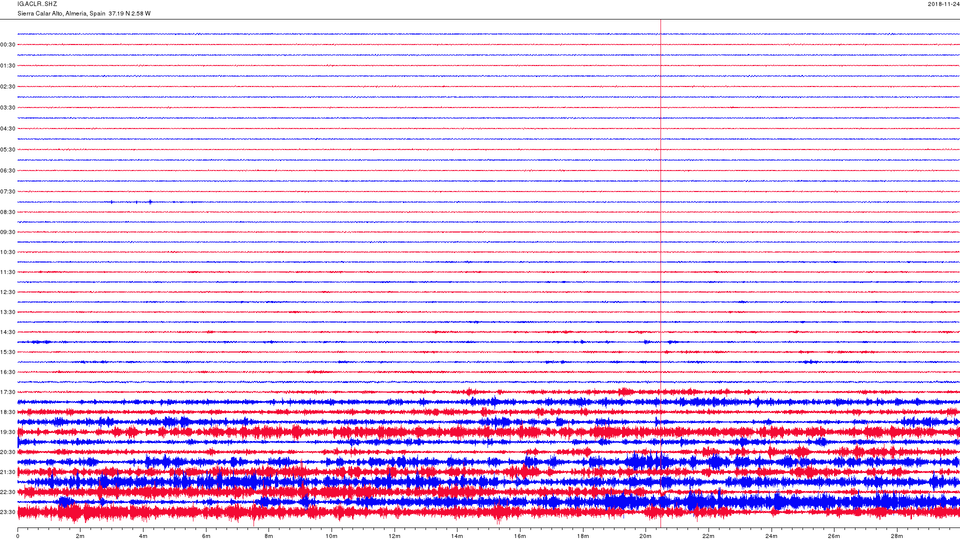Click the 00:30 row time label
960x540 pixels.
click(x=8, y=45)
